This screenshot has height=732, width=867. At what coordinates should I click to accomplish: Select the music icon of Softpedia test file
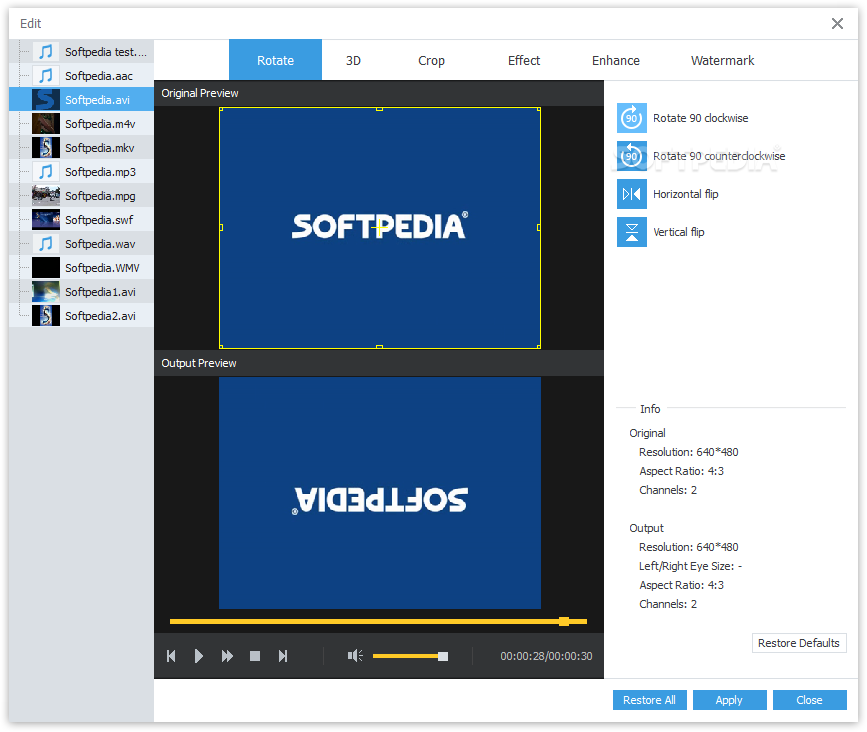pyautogui.click(x=46, y=51)
